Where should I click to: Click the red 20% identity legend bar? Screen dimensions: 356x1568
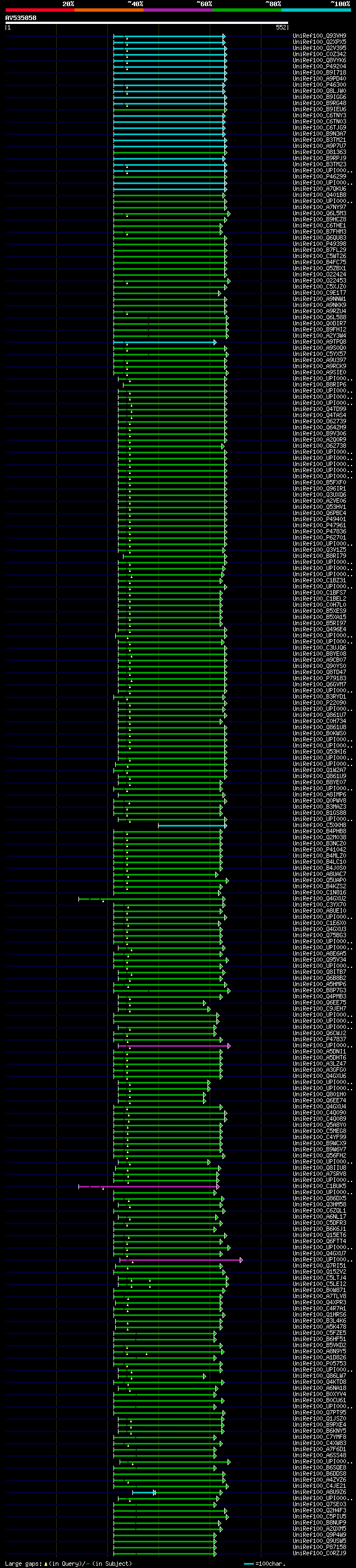(x=39, y=10)
